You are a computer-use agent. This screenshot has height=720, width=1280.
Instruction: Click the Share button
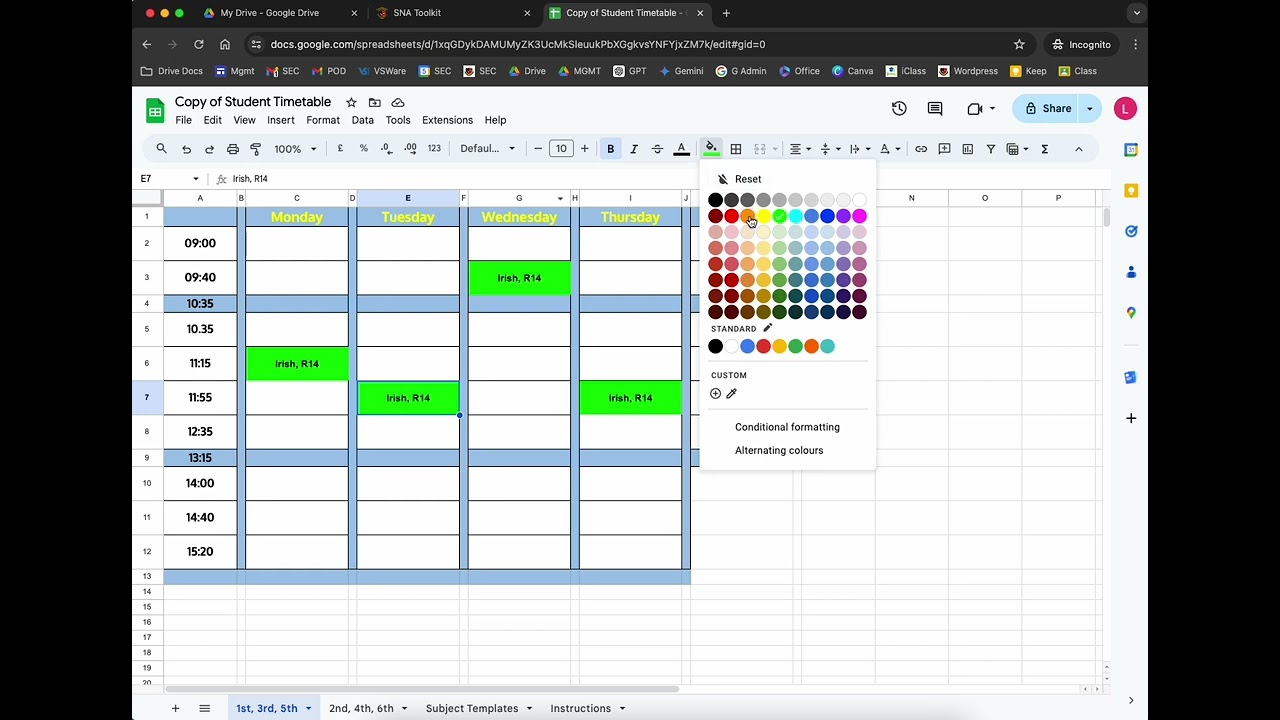coord(1047,108)
